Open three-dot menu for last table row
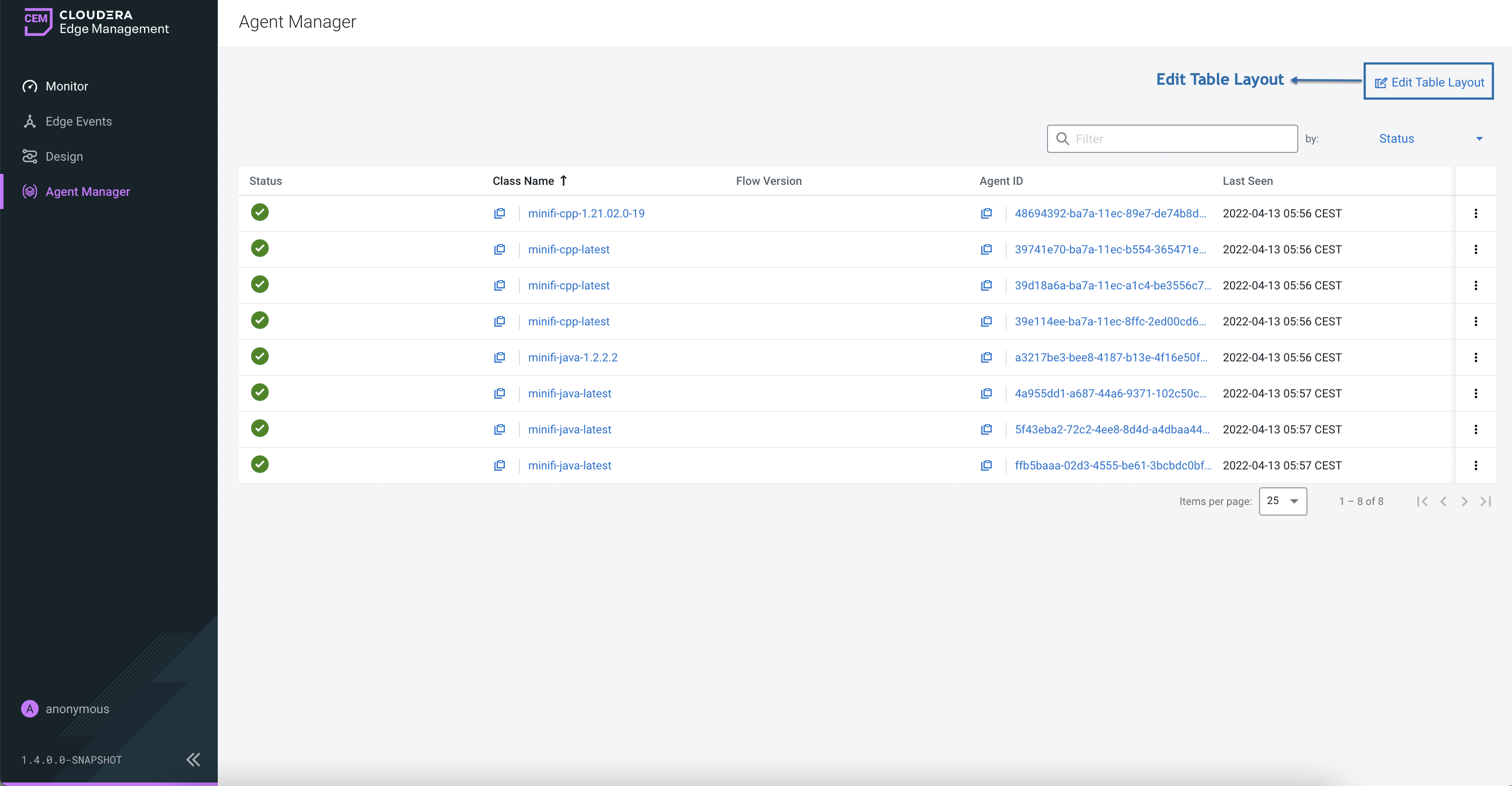 pos(1476,465)
